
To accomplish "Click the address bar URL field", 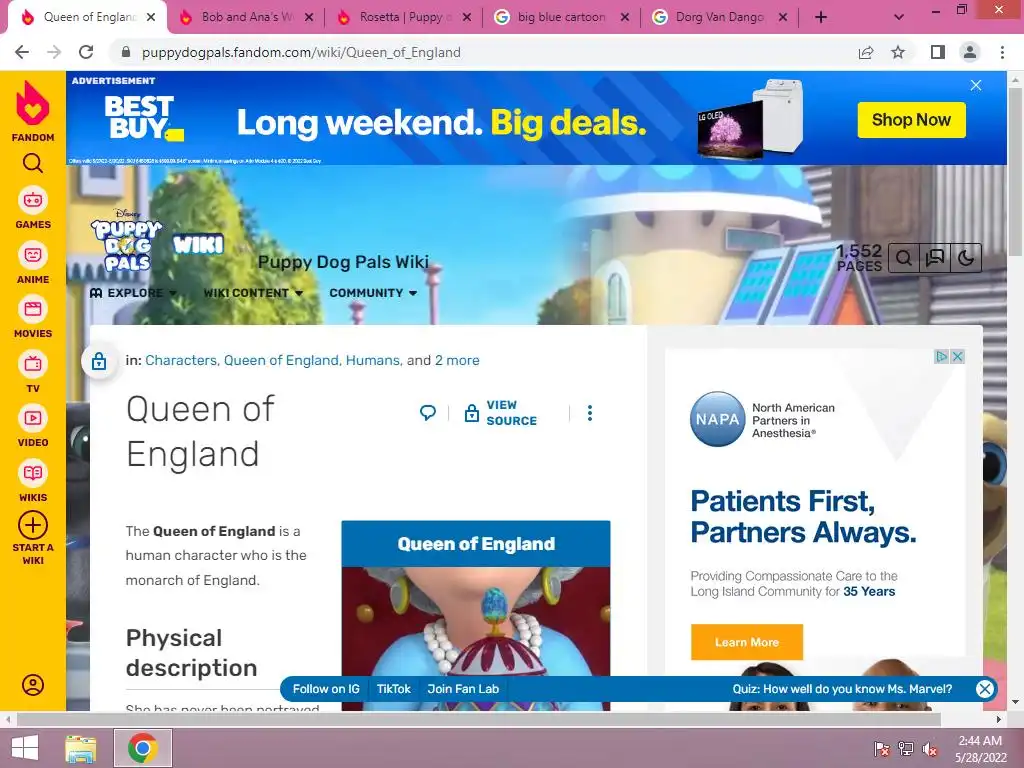I will 483,52.
